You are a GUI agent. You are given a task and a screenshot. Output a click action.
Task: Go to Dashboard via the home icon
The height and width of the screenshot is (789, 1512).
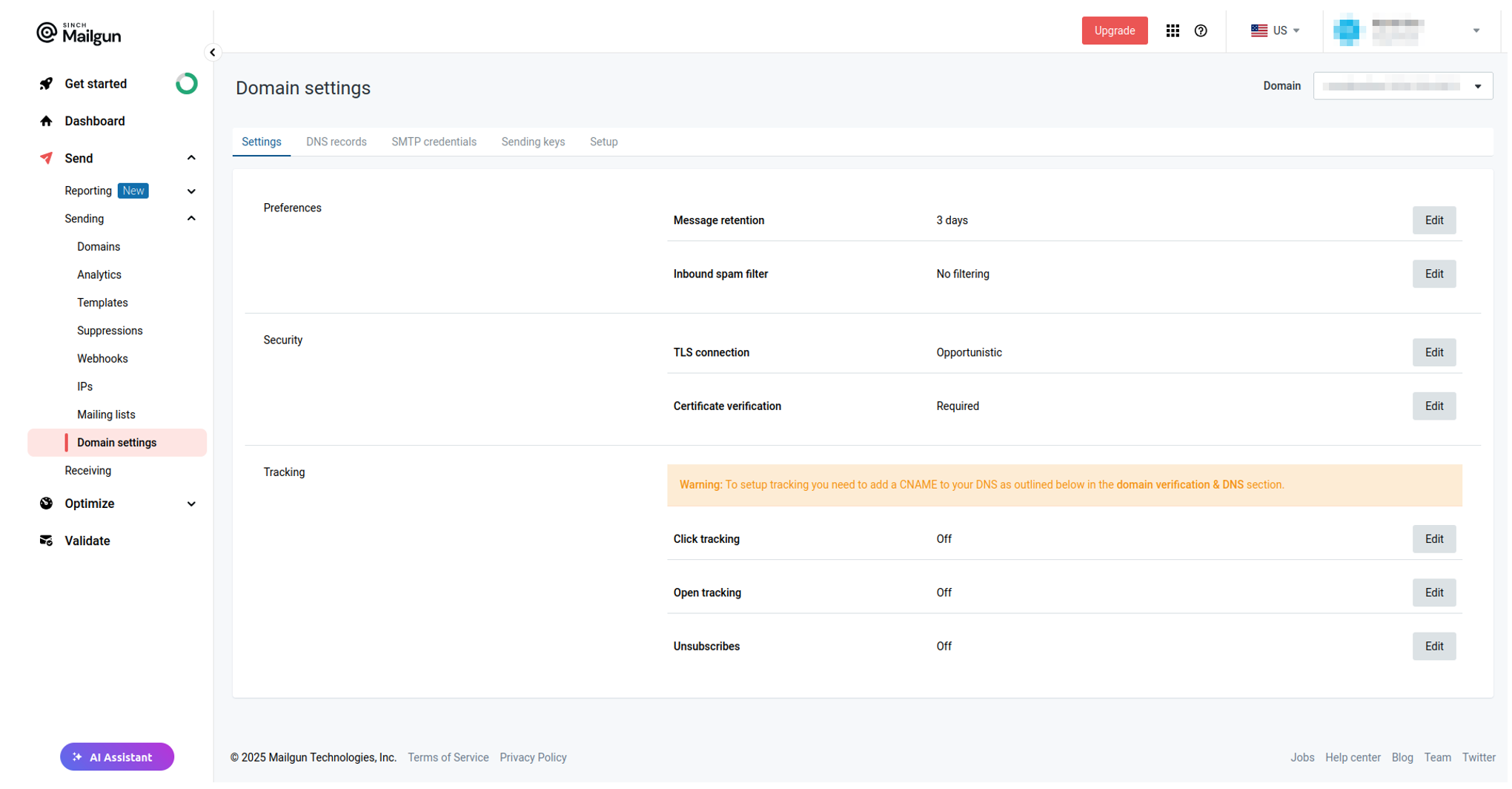[47, 122]
